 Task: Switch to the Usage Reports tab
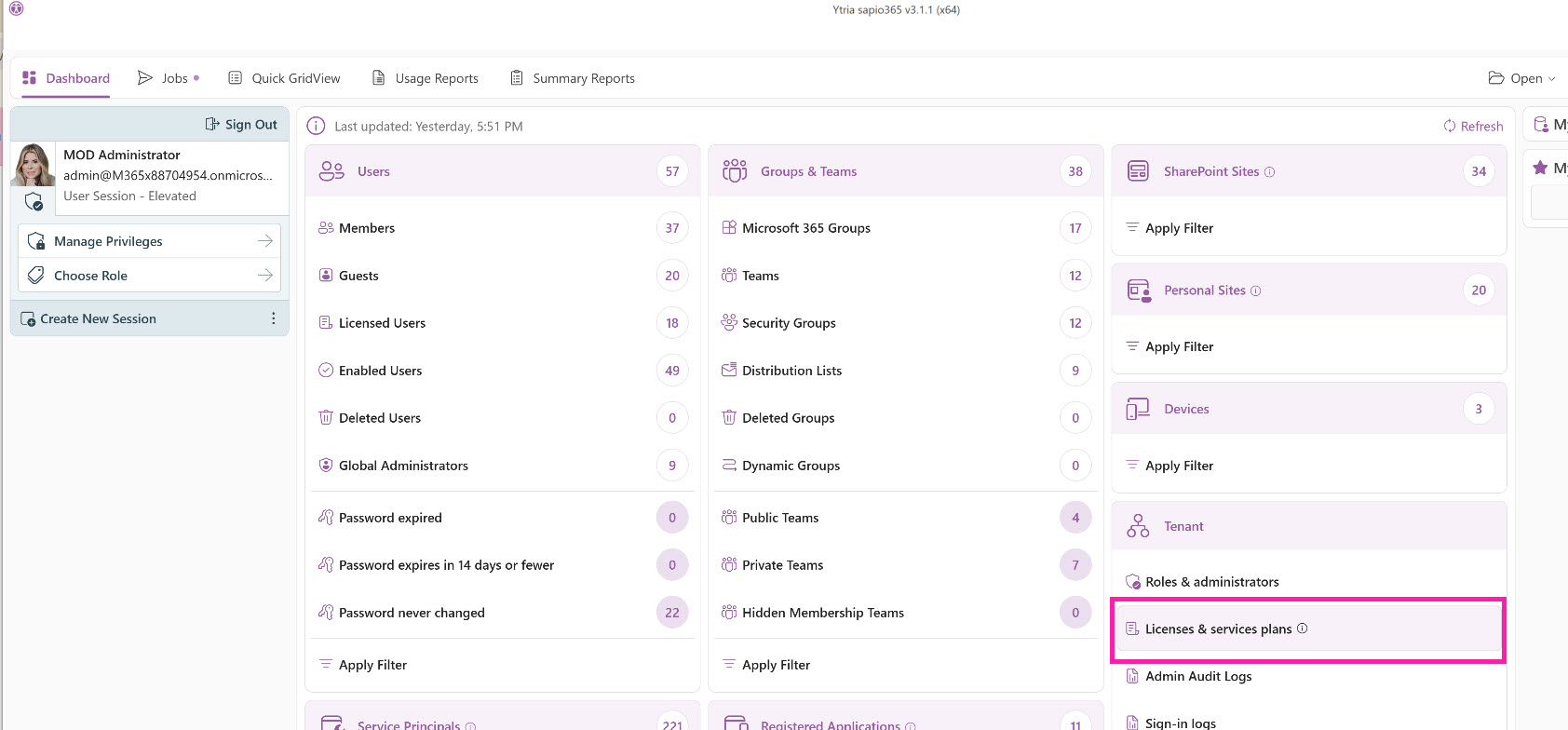[426, 78]
